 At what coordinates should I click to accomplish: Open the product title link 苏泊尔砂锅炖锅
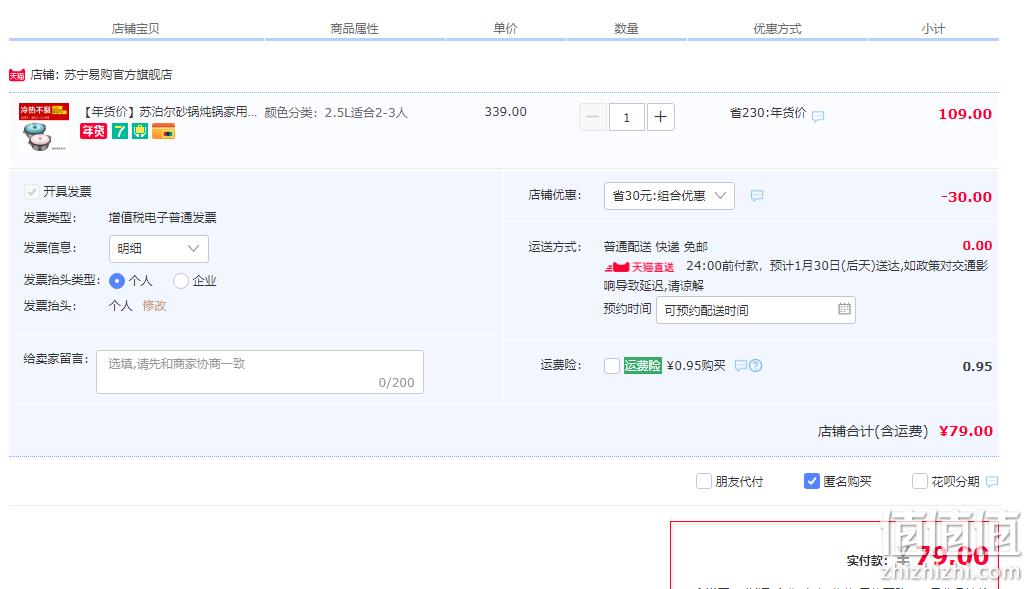169,112
